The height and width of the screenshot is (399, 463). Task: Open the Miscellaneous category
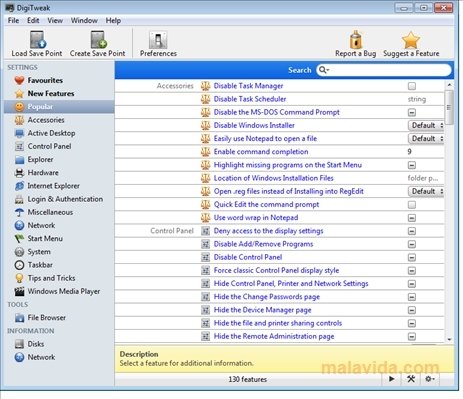[50, 212]
